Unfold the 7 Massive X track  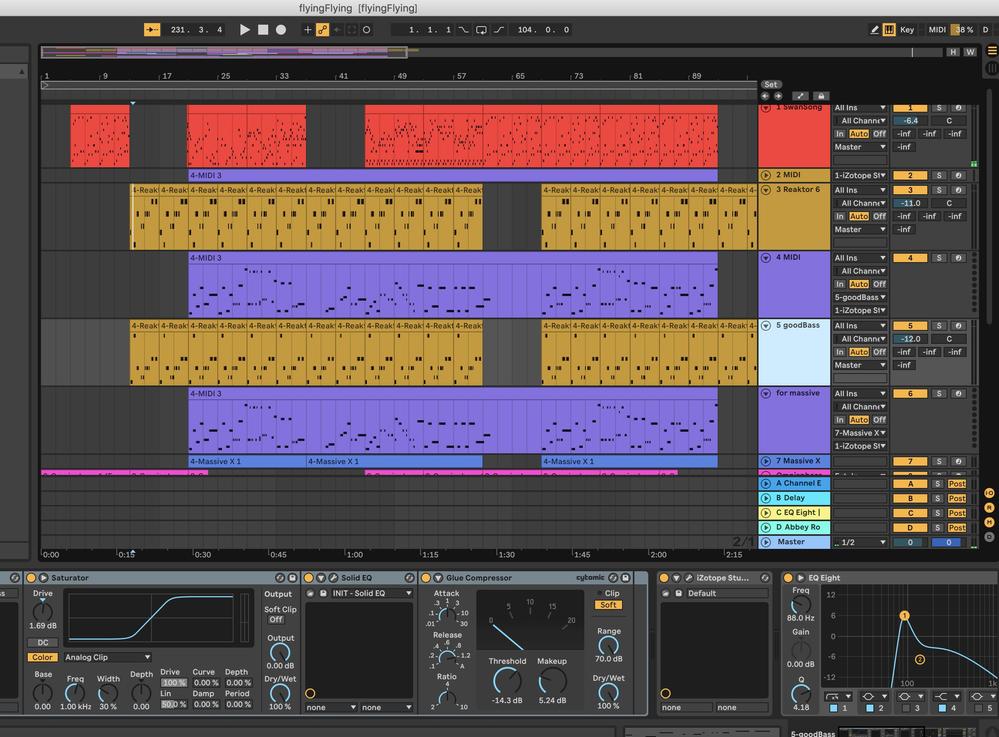point(766,461)
